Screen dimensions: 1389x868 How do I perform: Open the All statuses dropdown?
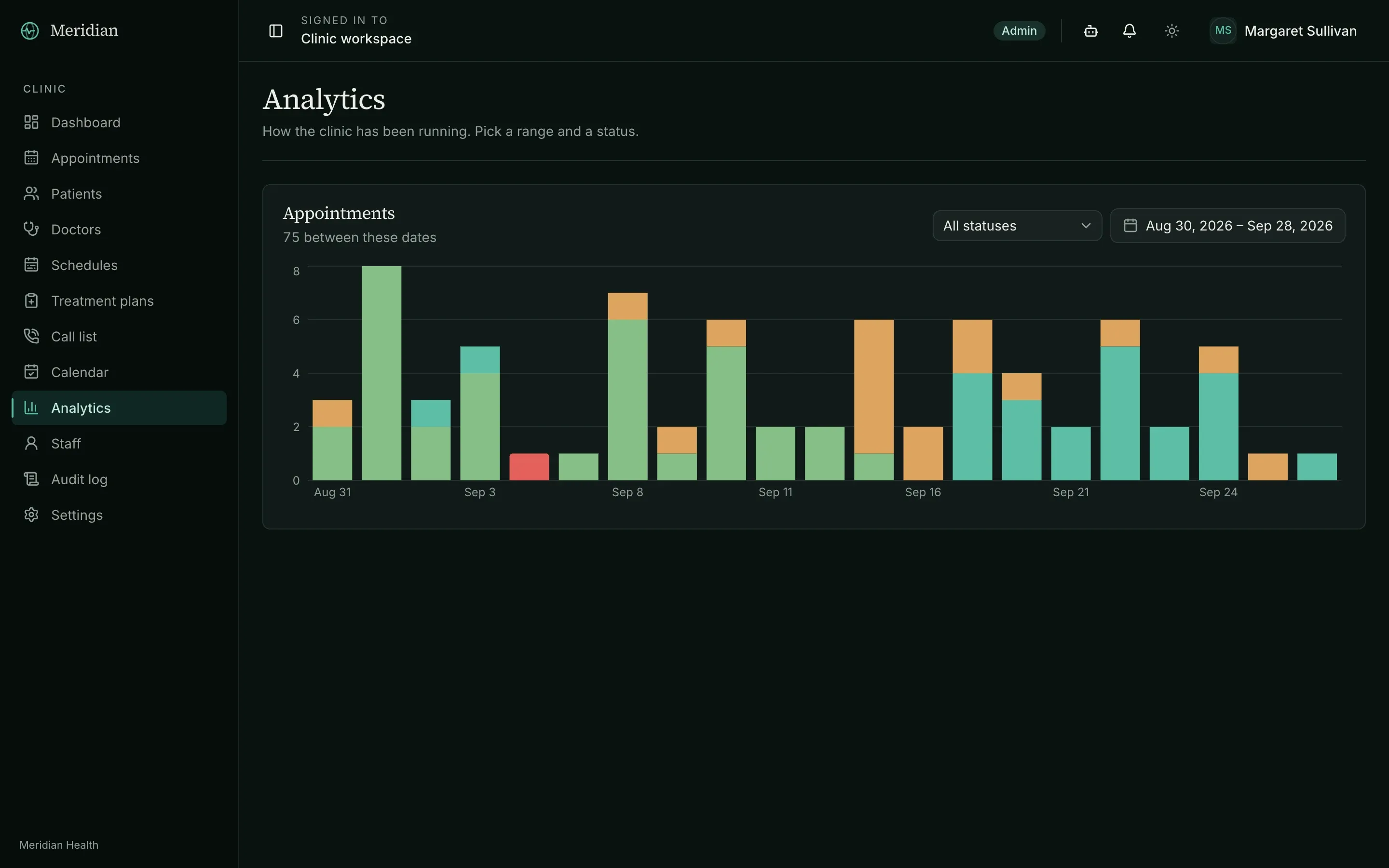[1017, 226]
